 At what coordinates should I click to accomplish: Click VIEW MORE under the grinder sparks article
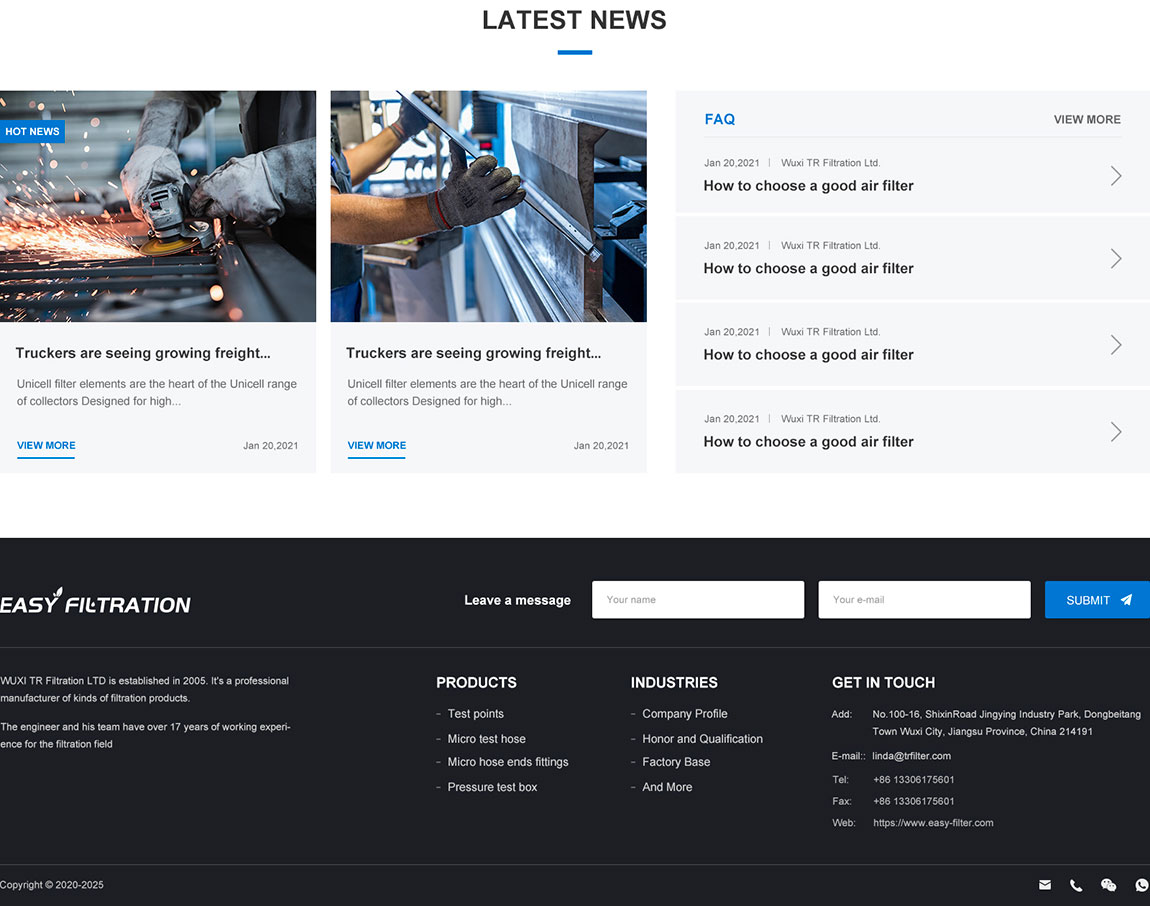46,446
